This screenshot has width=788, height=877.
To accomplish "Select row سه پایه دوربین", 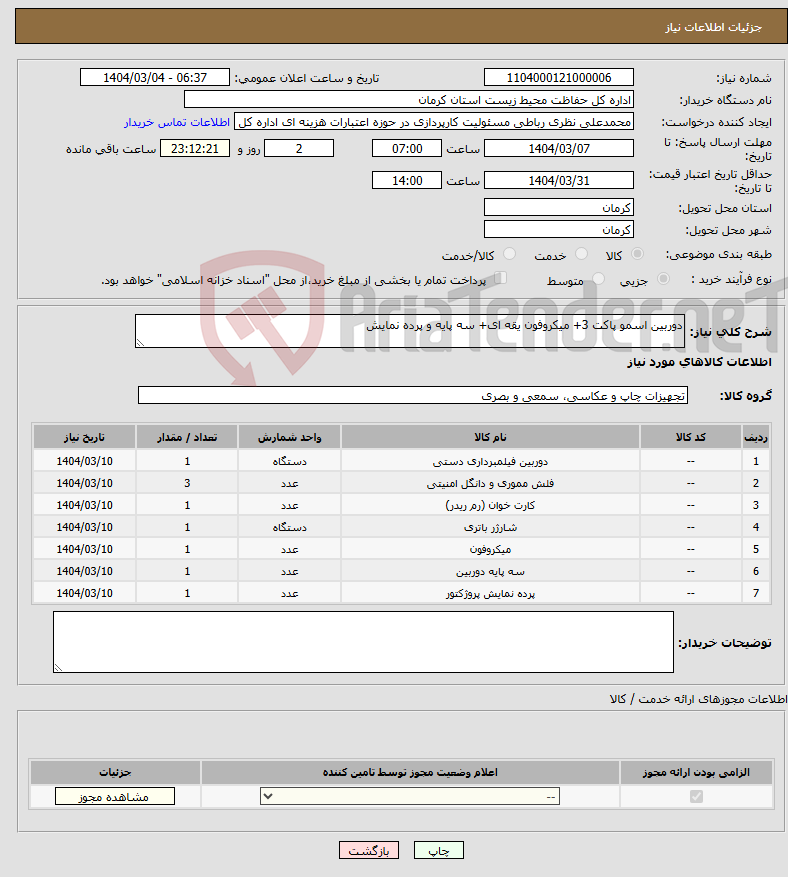I will coord(402,571).
